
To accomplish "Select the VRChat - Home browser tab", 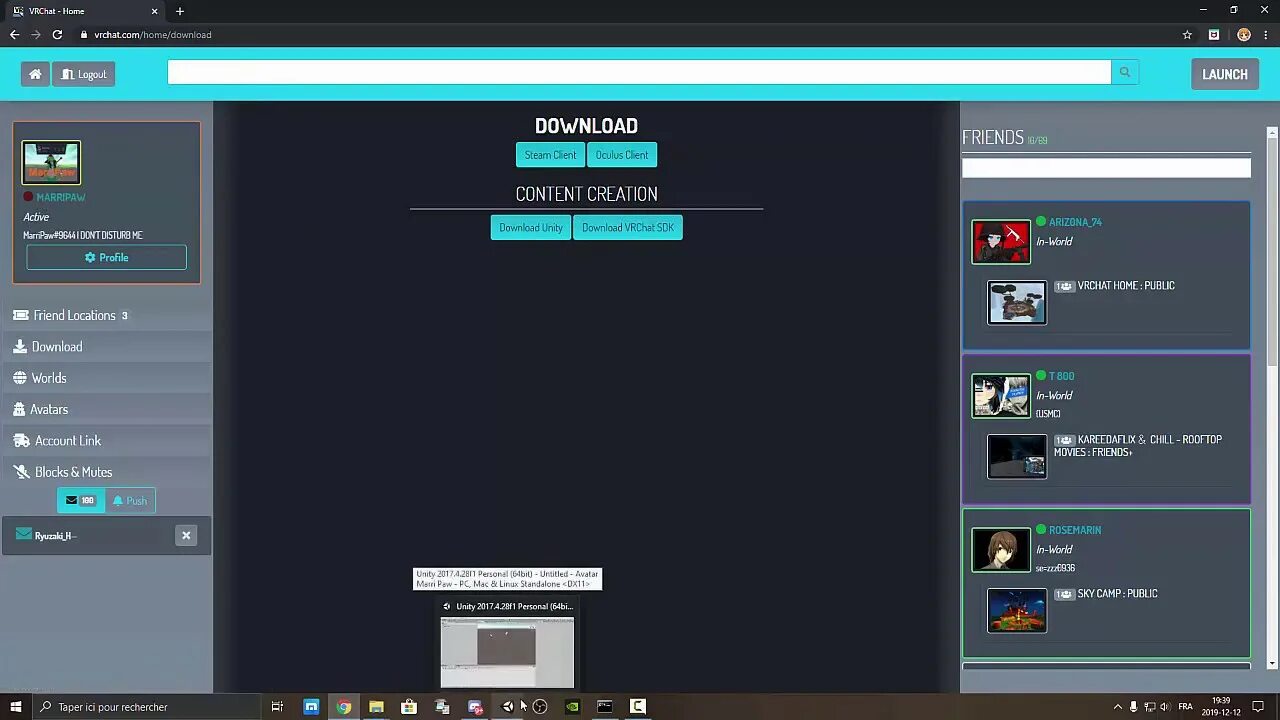I will click(86, 11).
